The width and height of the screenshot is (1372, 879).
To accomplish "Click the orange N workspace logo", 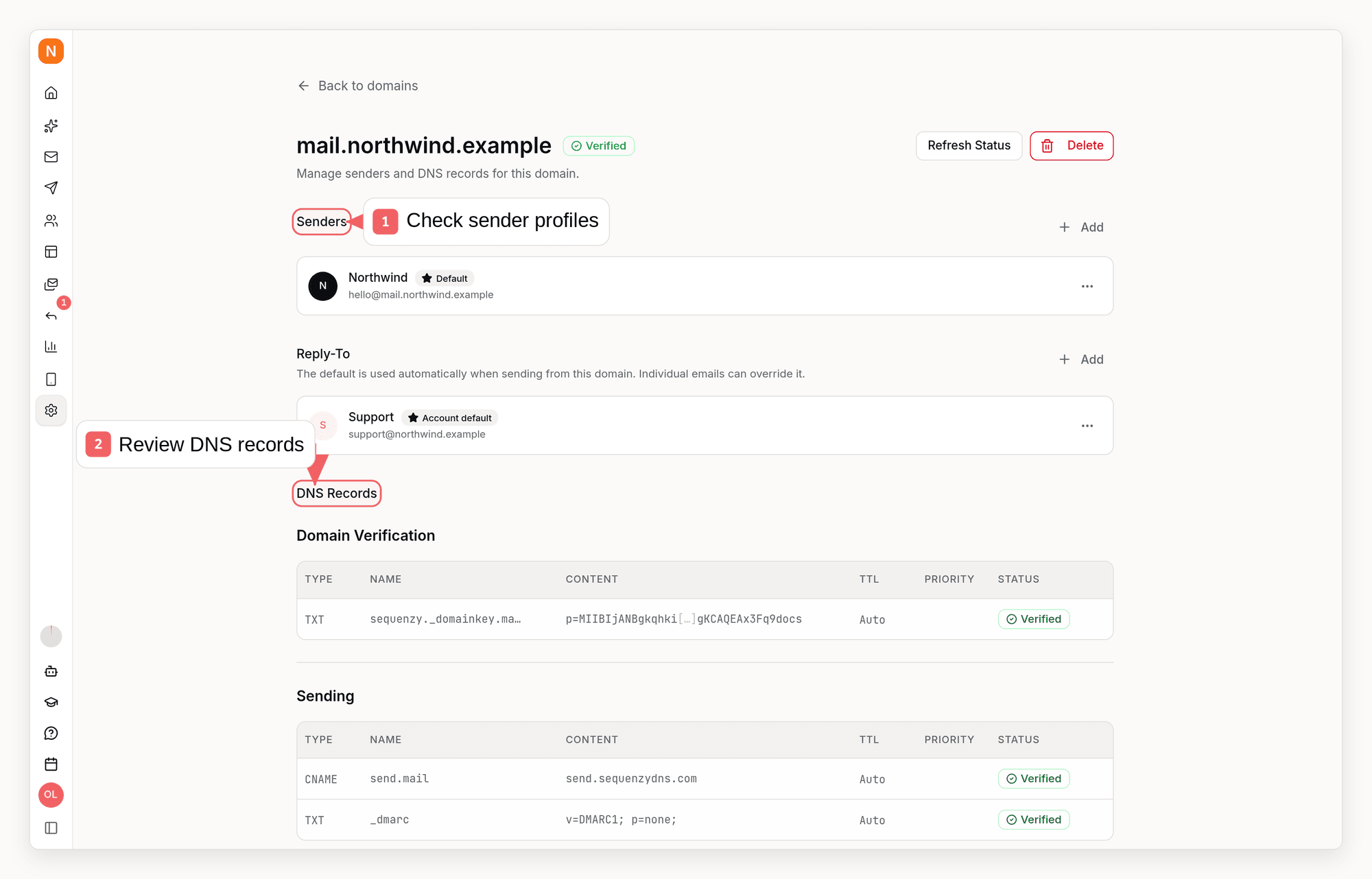I will [51, 51].
